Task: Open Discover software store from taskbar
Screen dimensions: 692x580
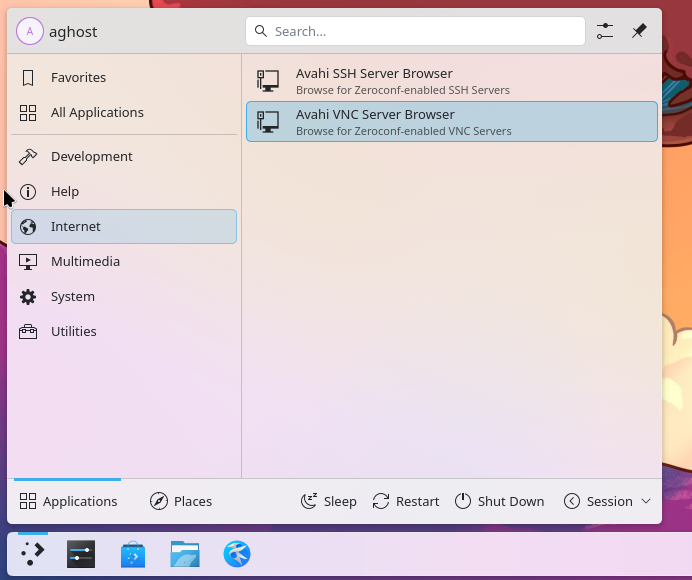Action: click(133, 554)
